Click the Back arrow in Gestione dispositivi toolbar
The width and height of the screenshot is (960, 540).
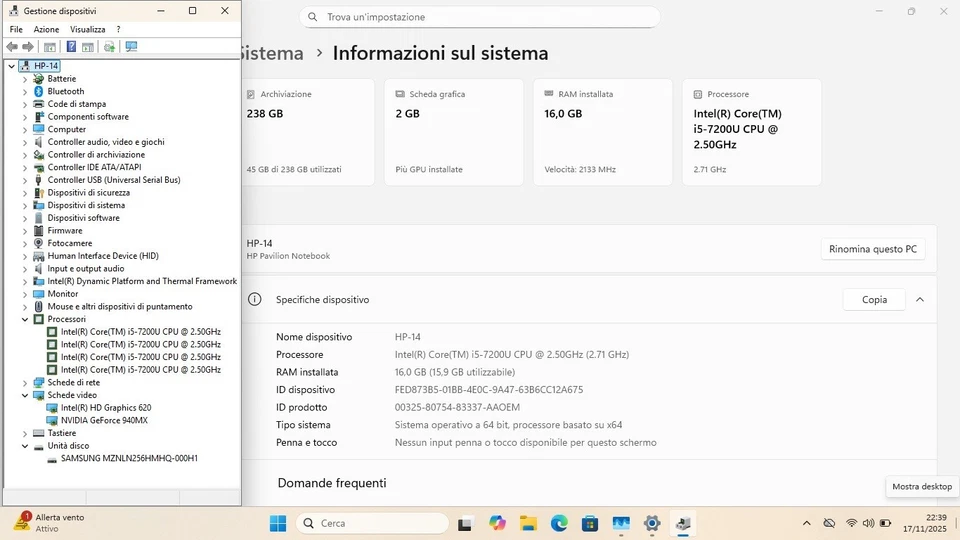pos(12,47)
